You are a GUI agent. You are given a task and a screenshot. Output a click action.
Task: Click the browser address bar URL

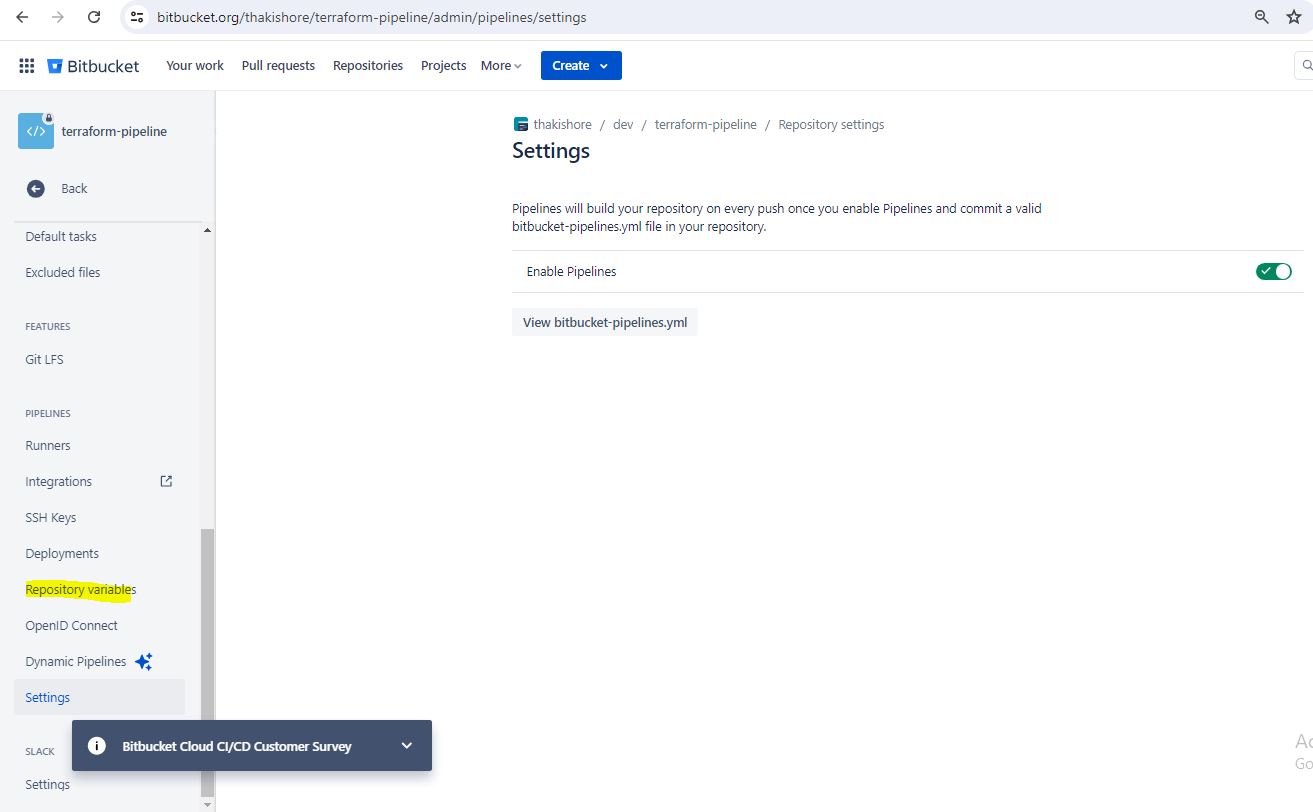[x=371, y=17]
